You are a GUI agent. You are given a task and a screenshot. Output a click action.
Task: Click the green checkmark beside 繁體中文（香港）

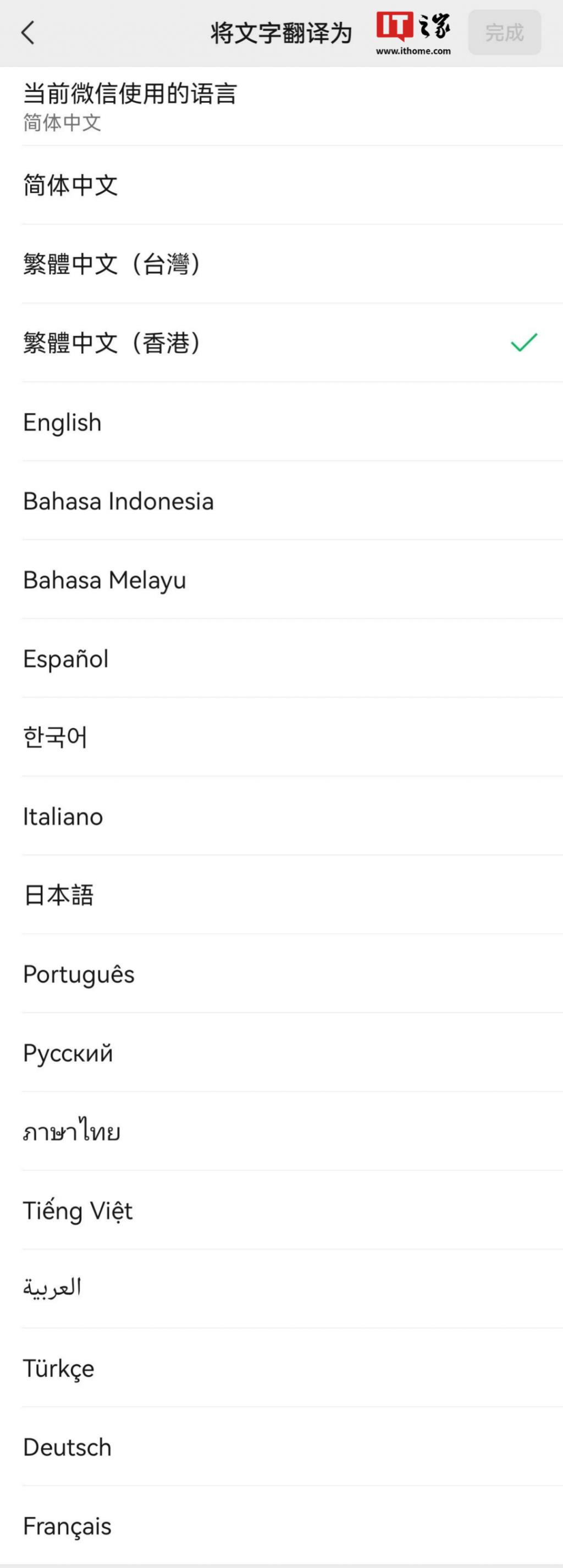click(x=524, y=343)
